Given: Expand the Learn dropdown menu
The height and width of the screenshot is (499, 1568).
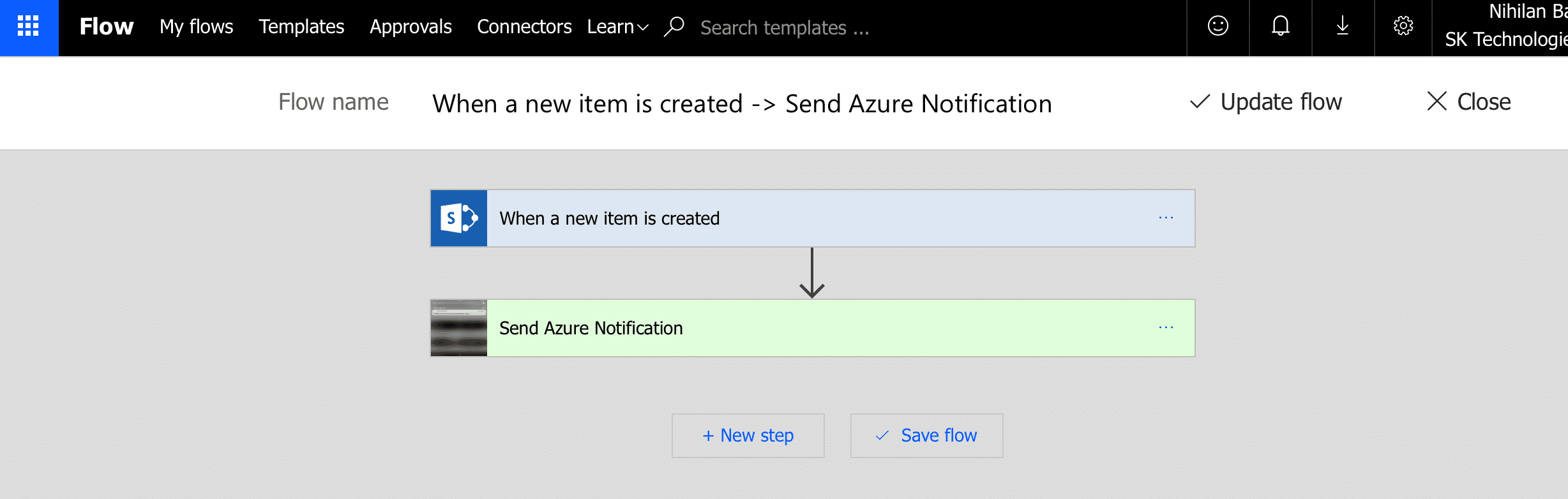Looking at the screenshot, I should point(617,27).
